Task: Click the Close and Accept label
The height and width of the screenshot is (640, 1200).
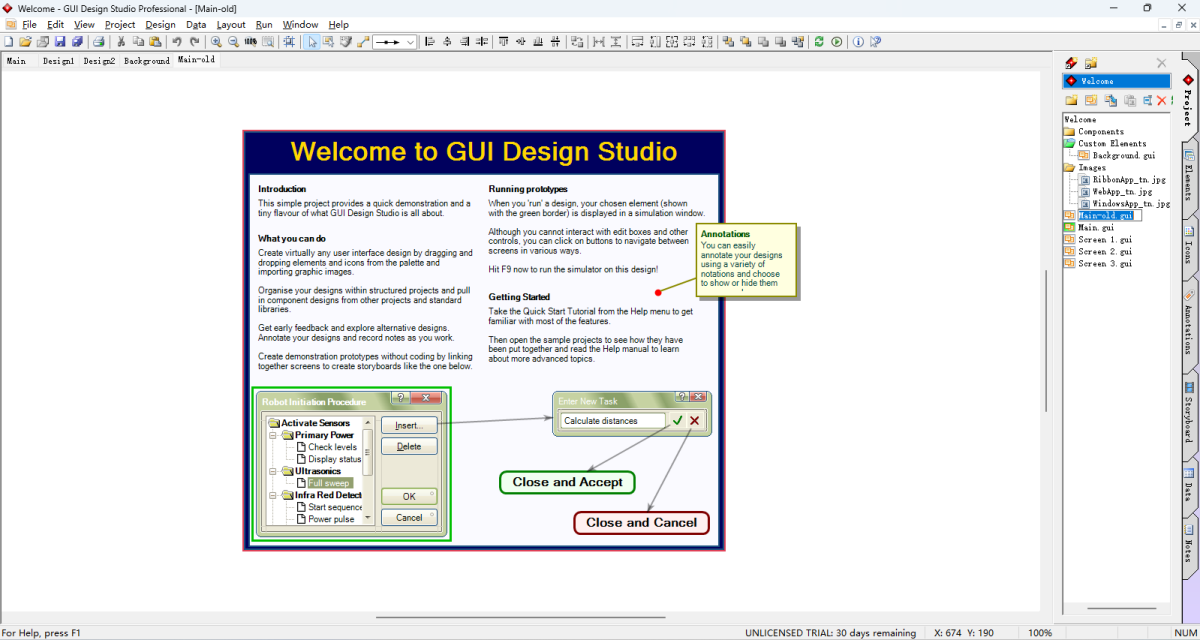Action: (x=567, y=482)
